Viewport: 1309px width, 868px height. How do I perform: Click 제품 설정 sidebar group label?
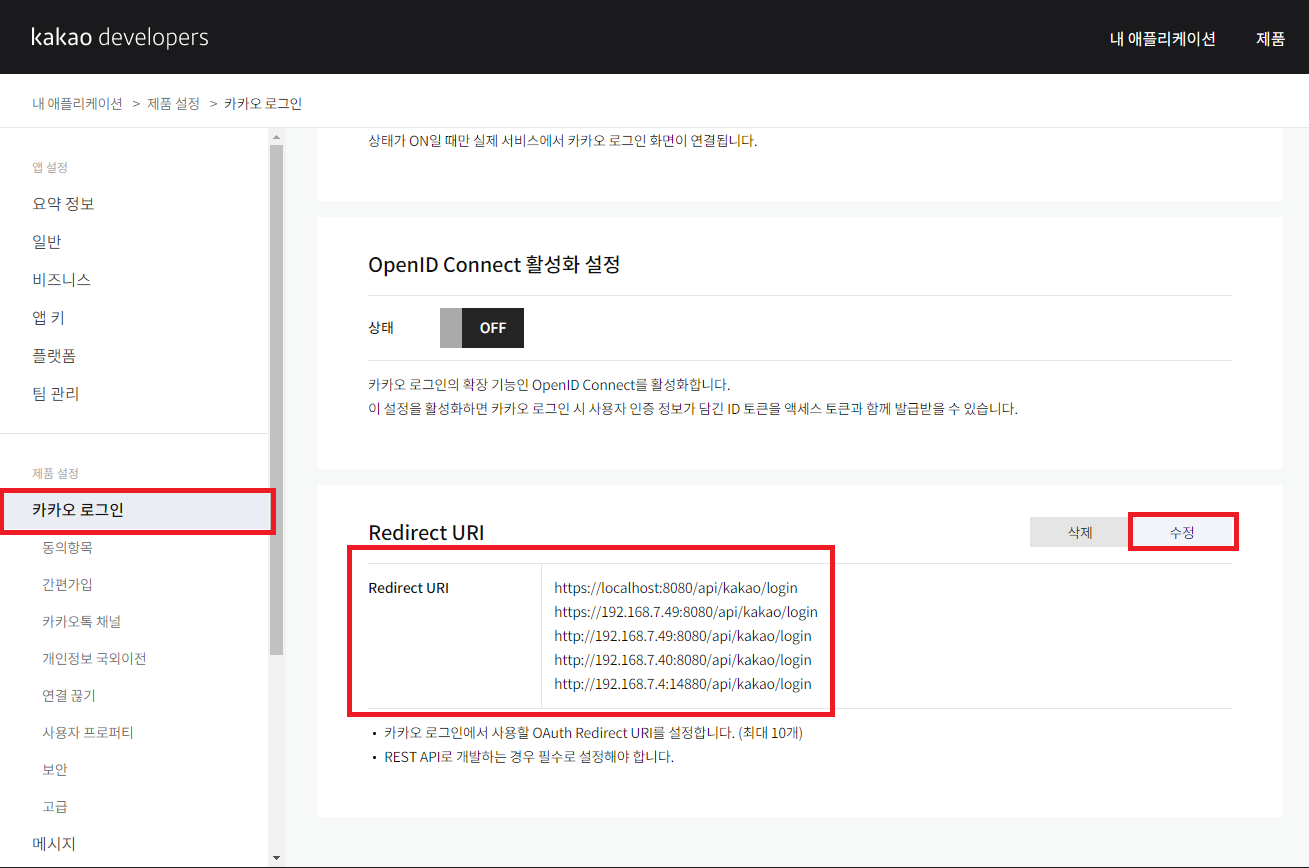55,472
